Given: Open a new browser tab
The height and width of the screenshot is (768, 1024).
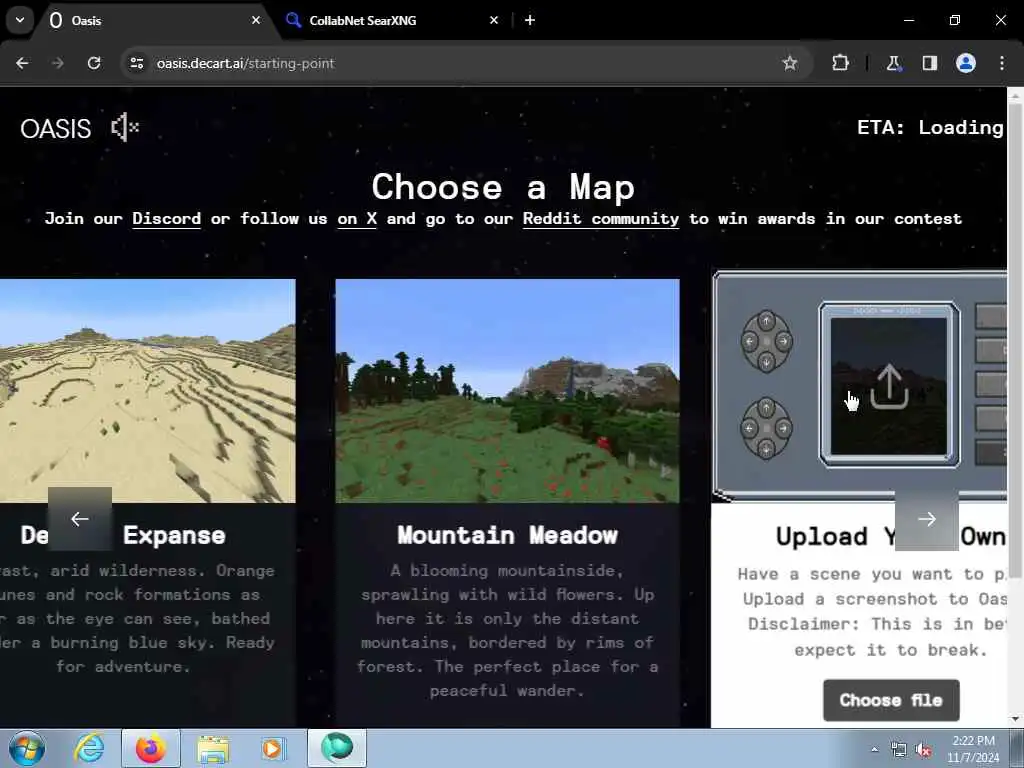Looking at the screenshot, I should click(530, 20).
